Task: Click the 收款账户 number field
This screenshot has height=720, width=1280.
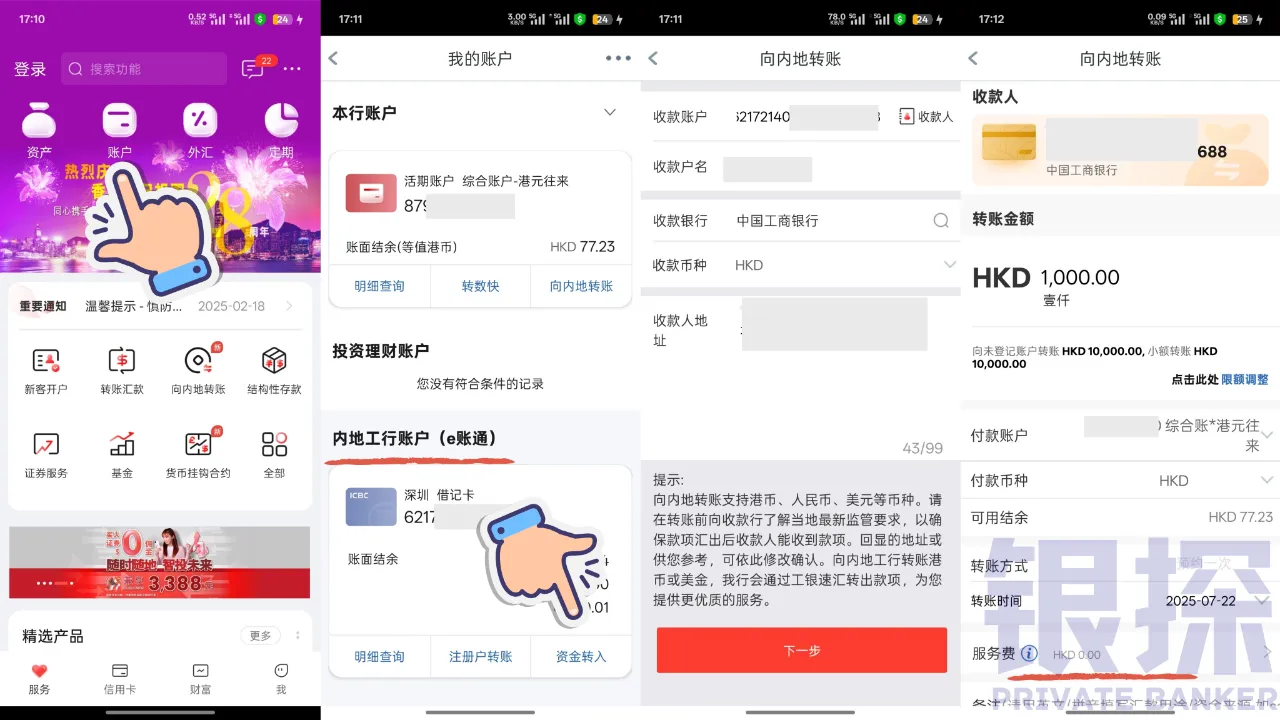Action: (808, 117)
